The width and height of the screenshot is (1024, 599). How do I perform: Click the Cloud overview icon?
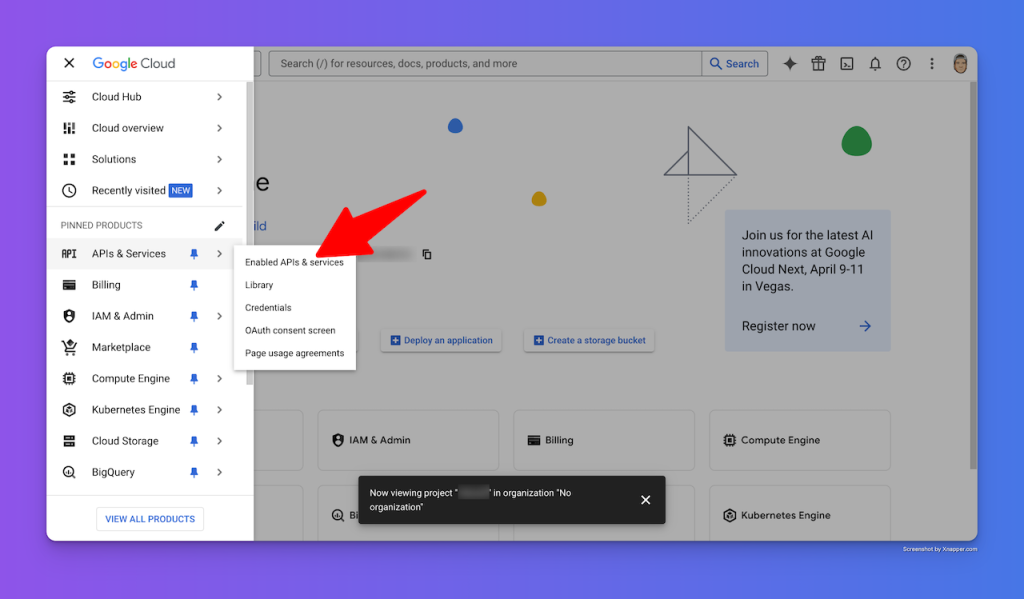[x=69, y=128]
